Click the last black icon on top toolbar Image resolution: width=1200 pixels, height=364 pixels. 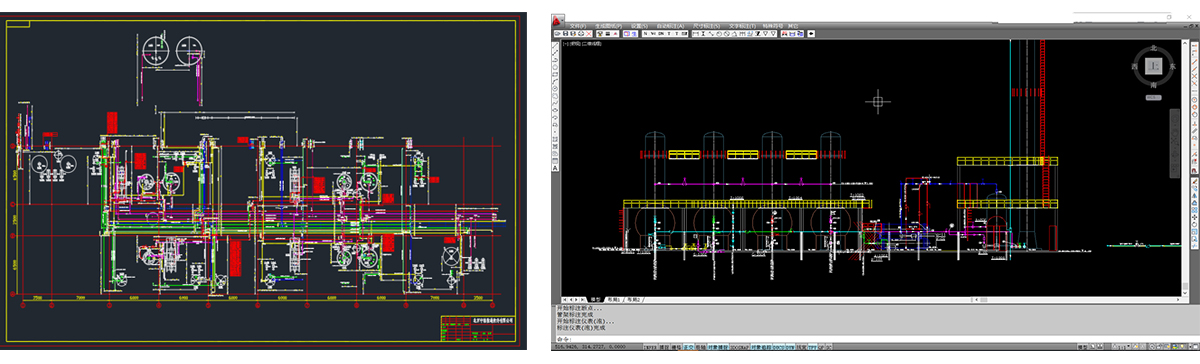tap(811, 34)
